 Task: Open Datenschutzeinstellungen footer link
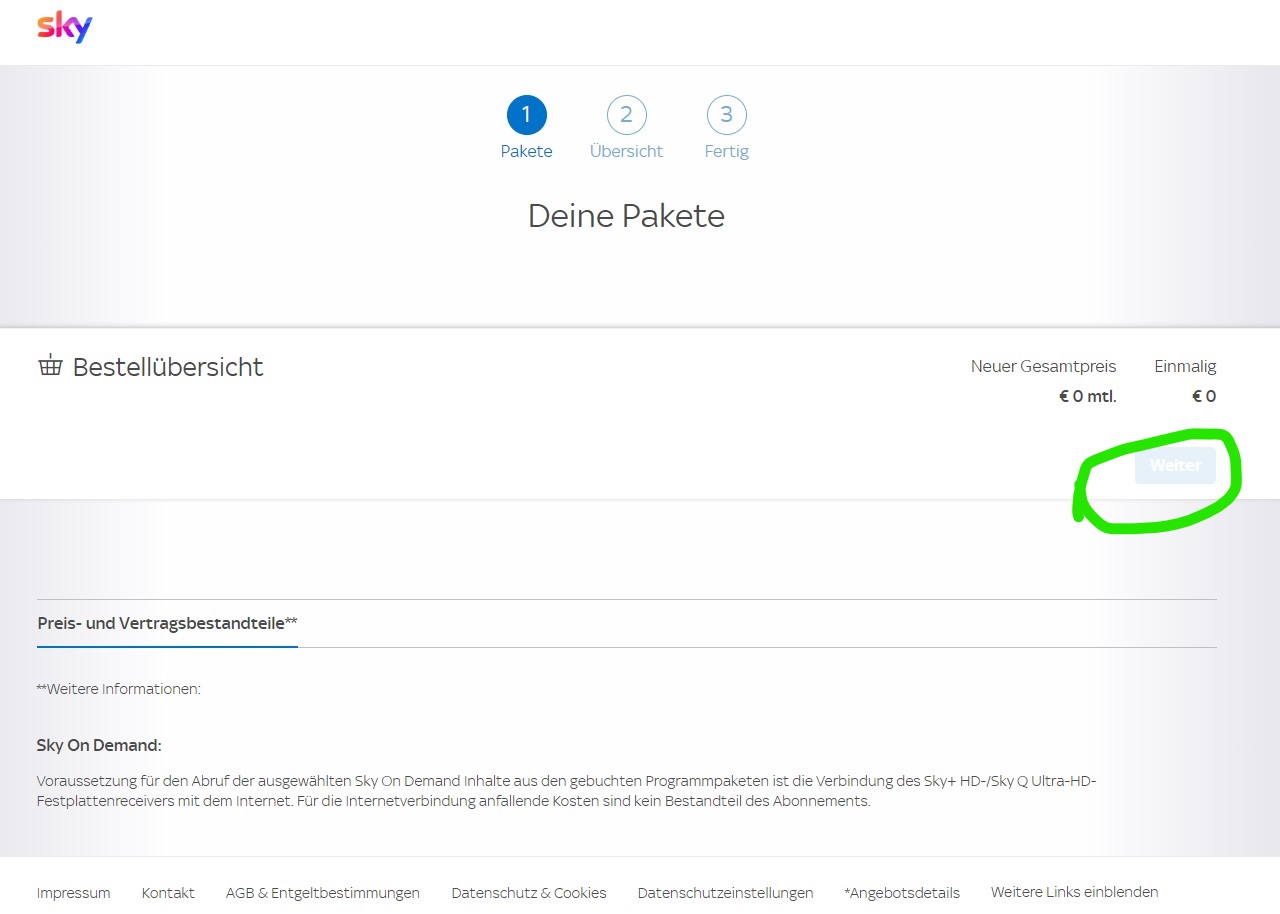pyautogui.click(x=725, y=893)
